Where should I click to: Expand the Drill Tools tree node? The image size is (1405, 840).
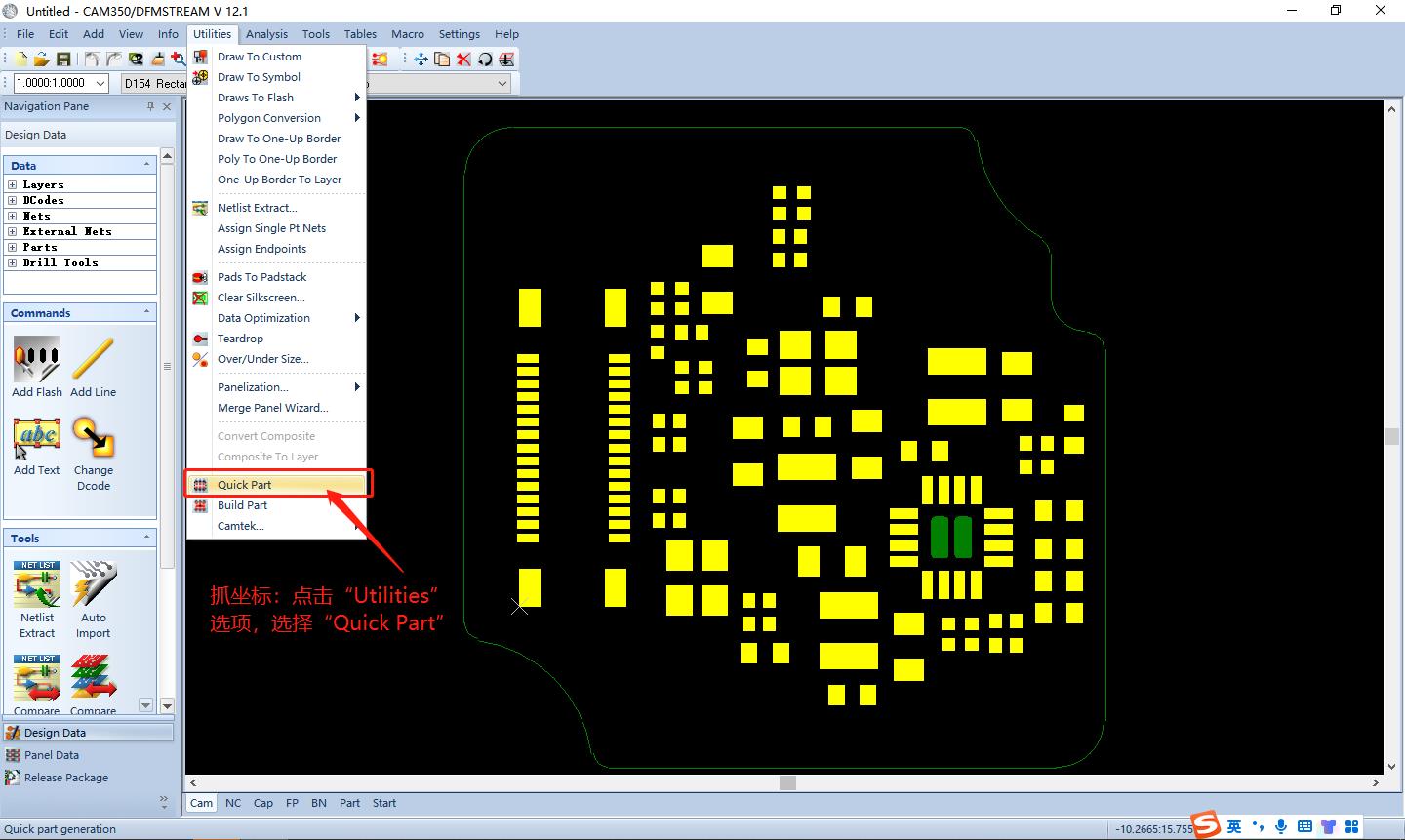click(x=12, y=262)
